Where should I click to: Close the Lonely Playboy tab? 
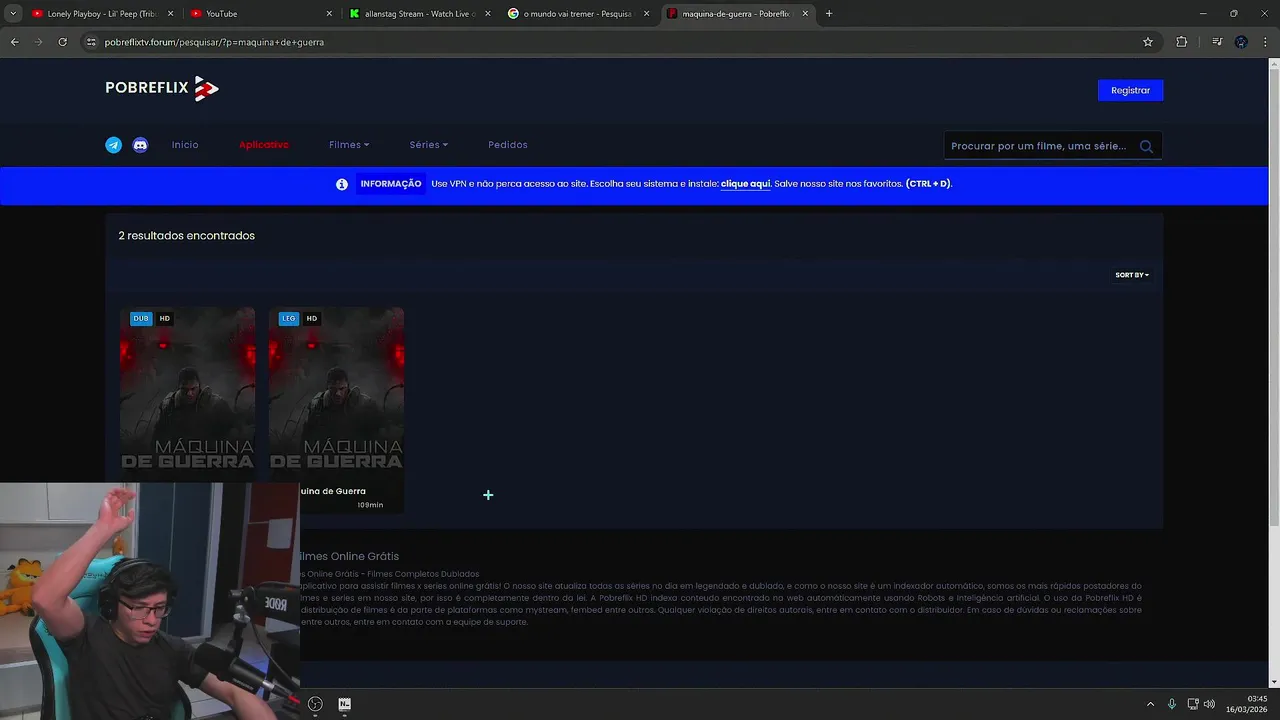point(170,14)
